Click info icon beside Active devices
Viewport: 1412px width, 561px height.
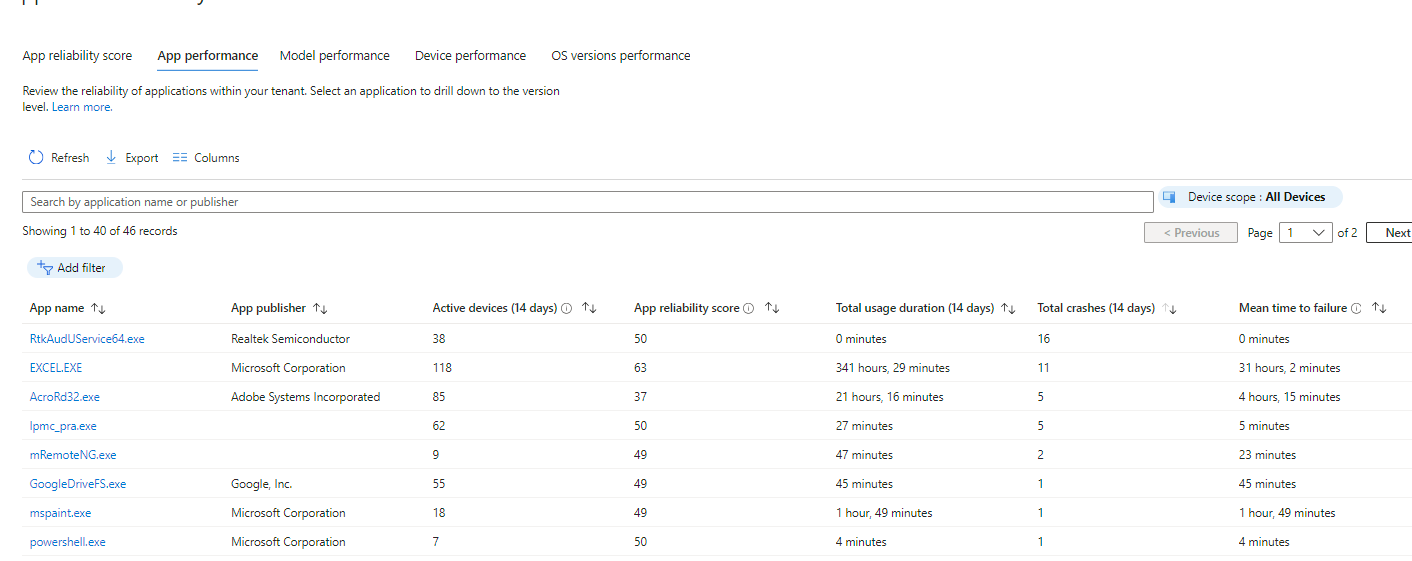tap(567, 308)
